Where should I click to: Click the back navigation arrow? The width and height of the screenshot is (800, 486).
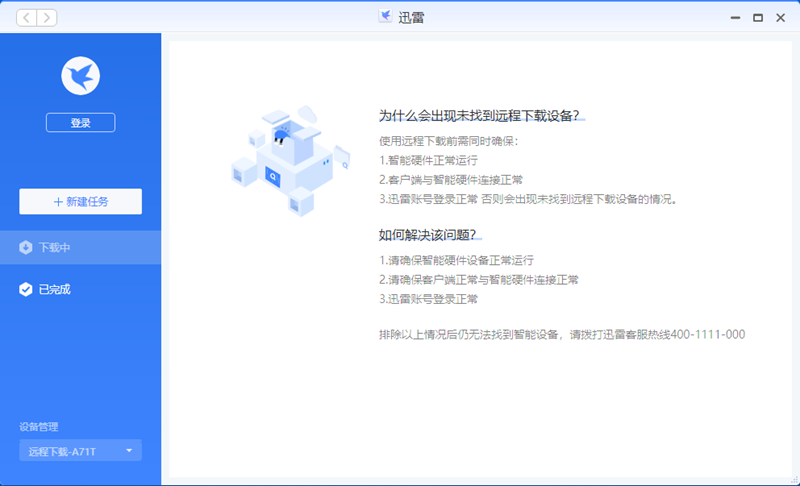click(27, 18)
